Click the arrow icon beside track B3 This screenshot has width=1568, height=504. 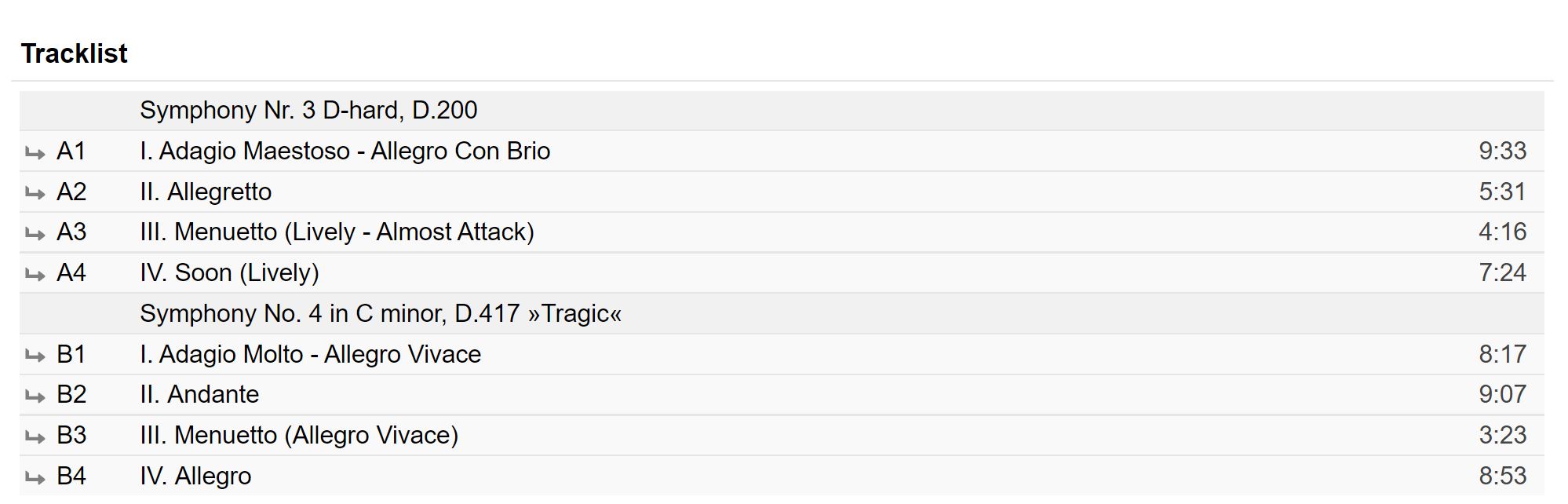(35, 436)
